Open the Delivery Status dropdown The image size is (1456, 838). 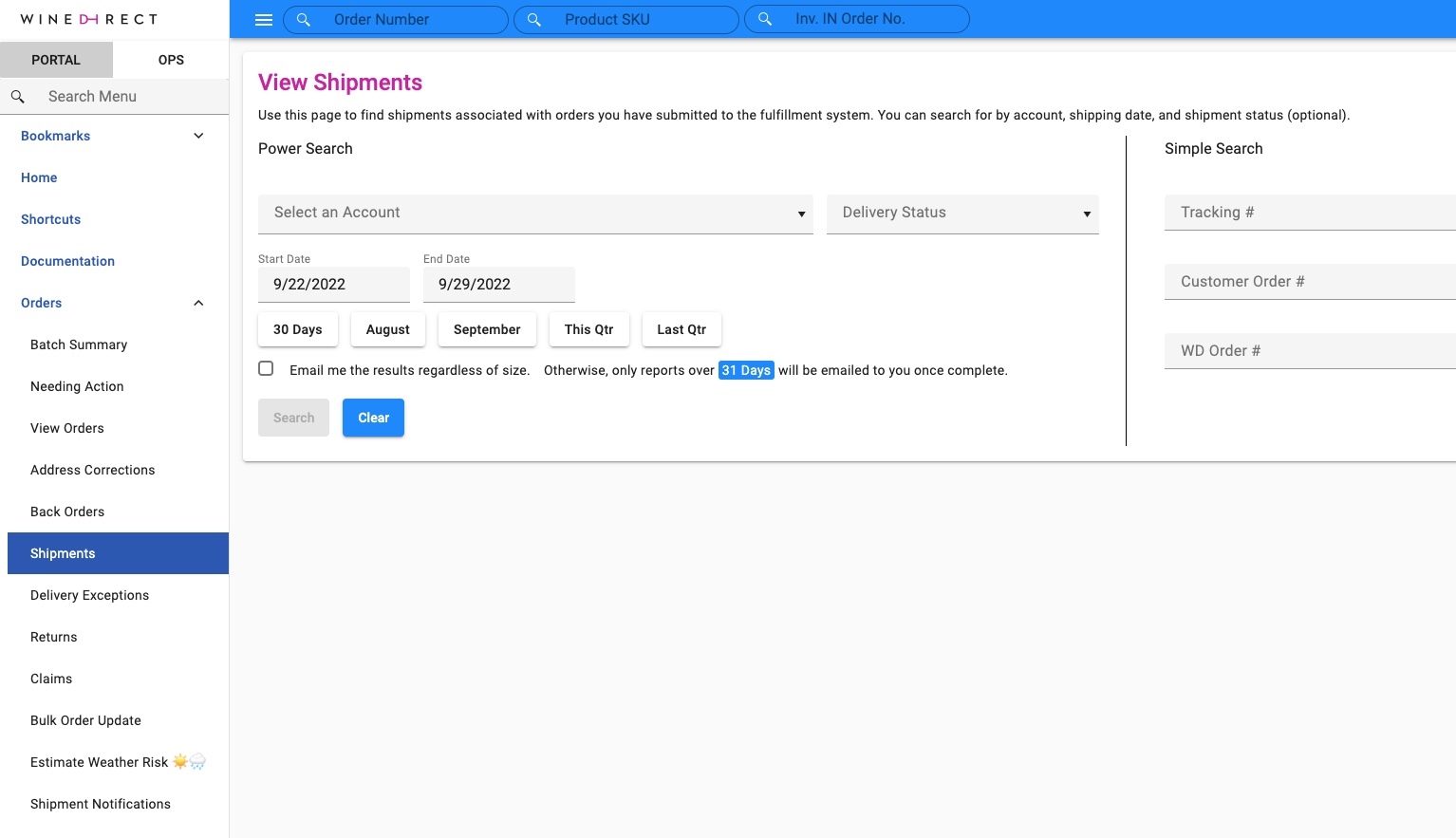click(x=962, y=214)
